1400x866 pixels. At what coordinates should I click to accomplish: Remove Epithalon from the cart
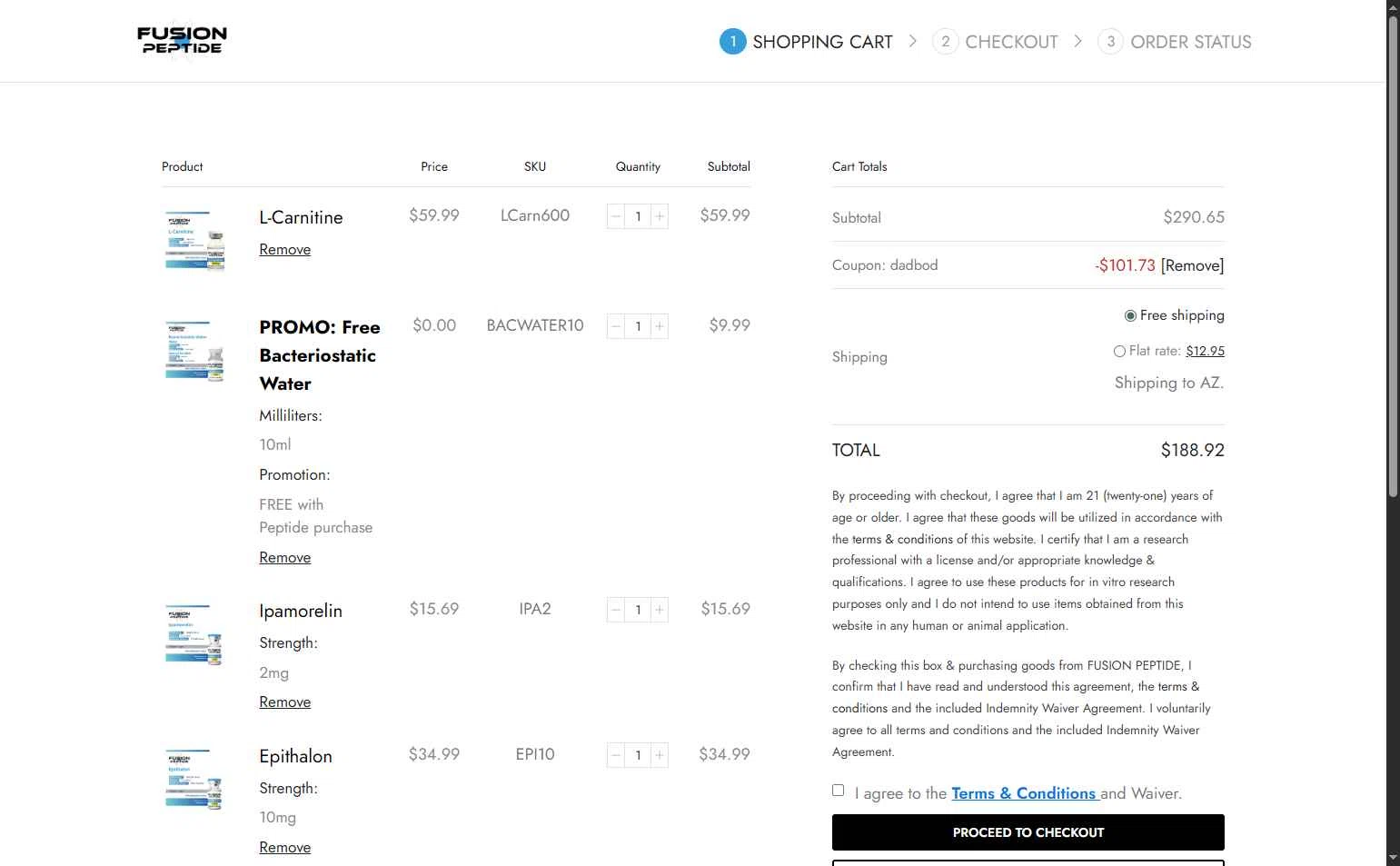tap(285, 847)
